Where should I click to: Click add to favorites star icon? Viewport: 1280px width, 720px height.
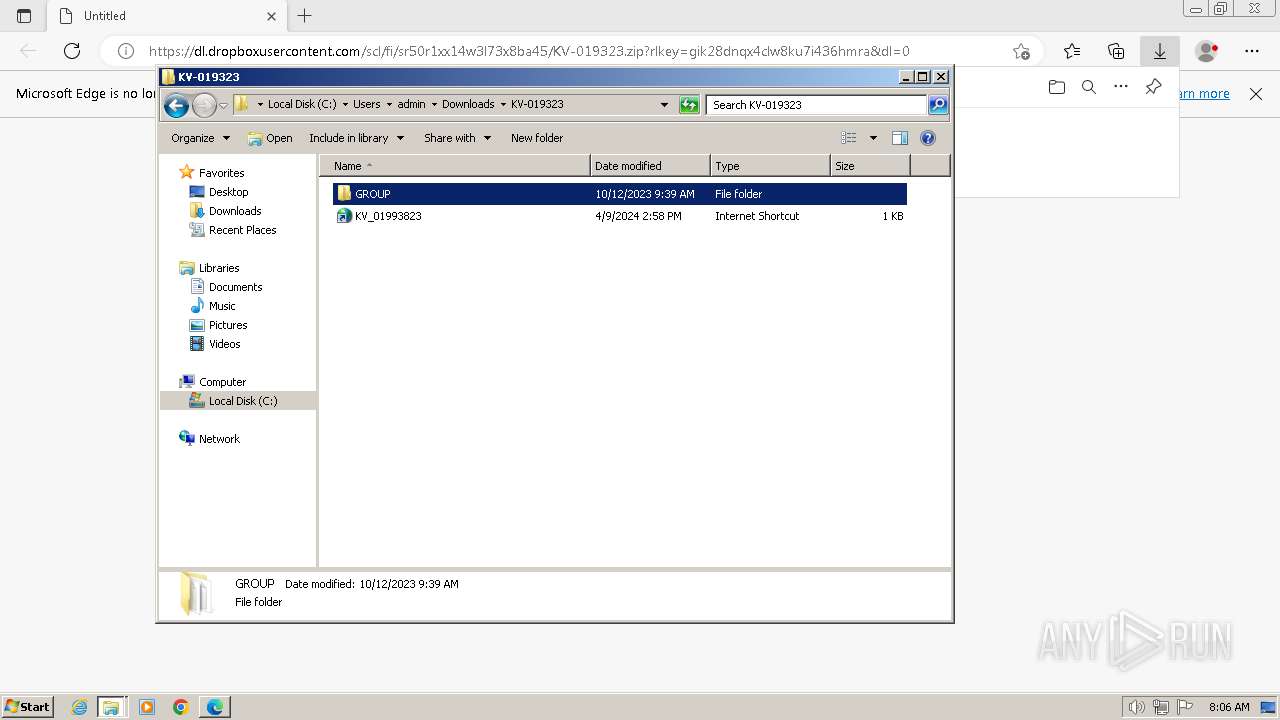pyautogui.click(x=1020, y=51)
